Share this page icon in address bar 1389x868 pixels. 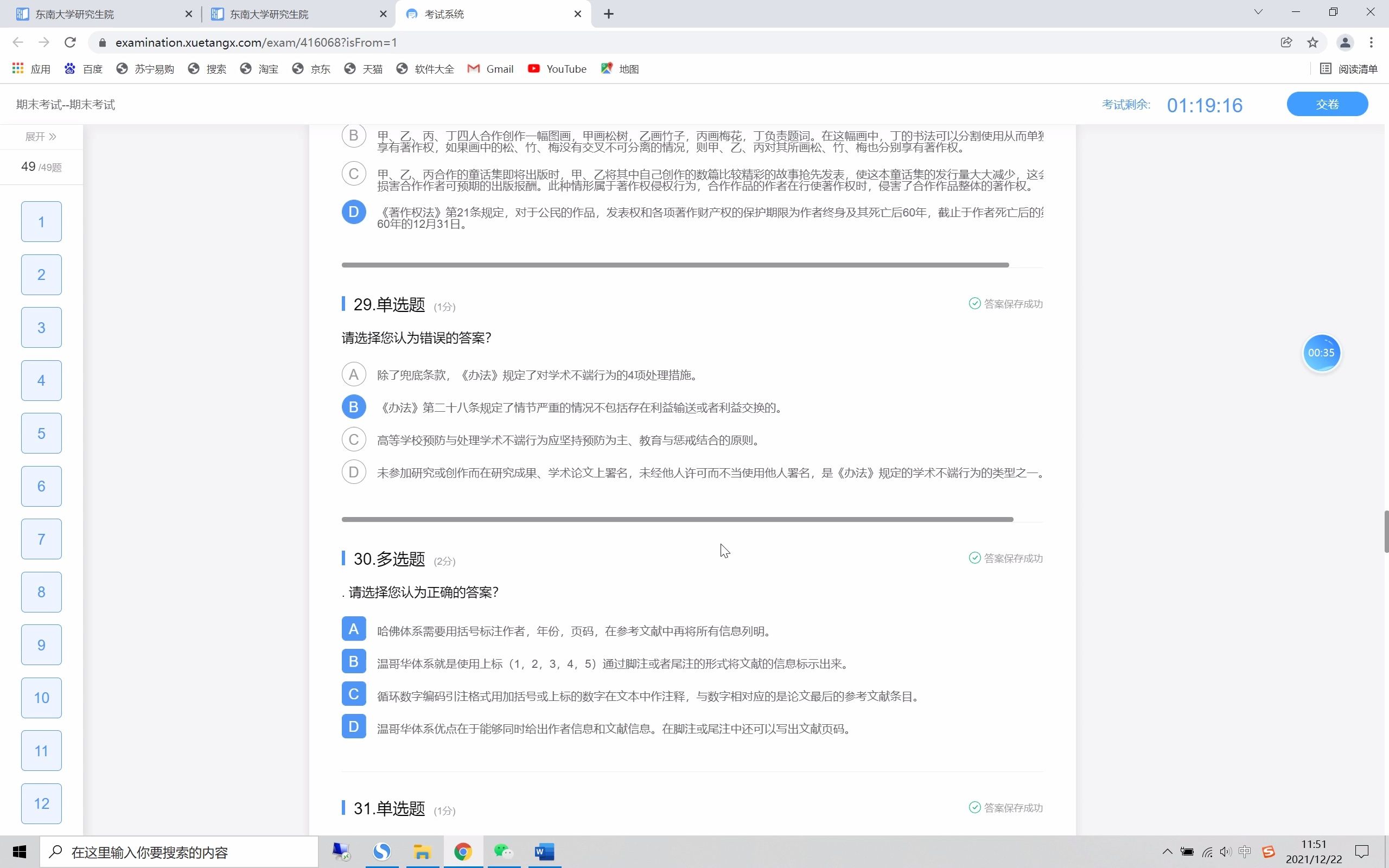1286,42
